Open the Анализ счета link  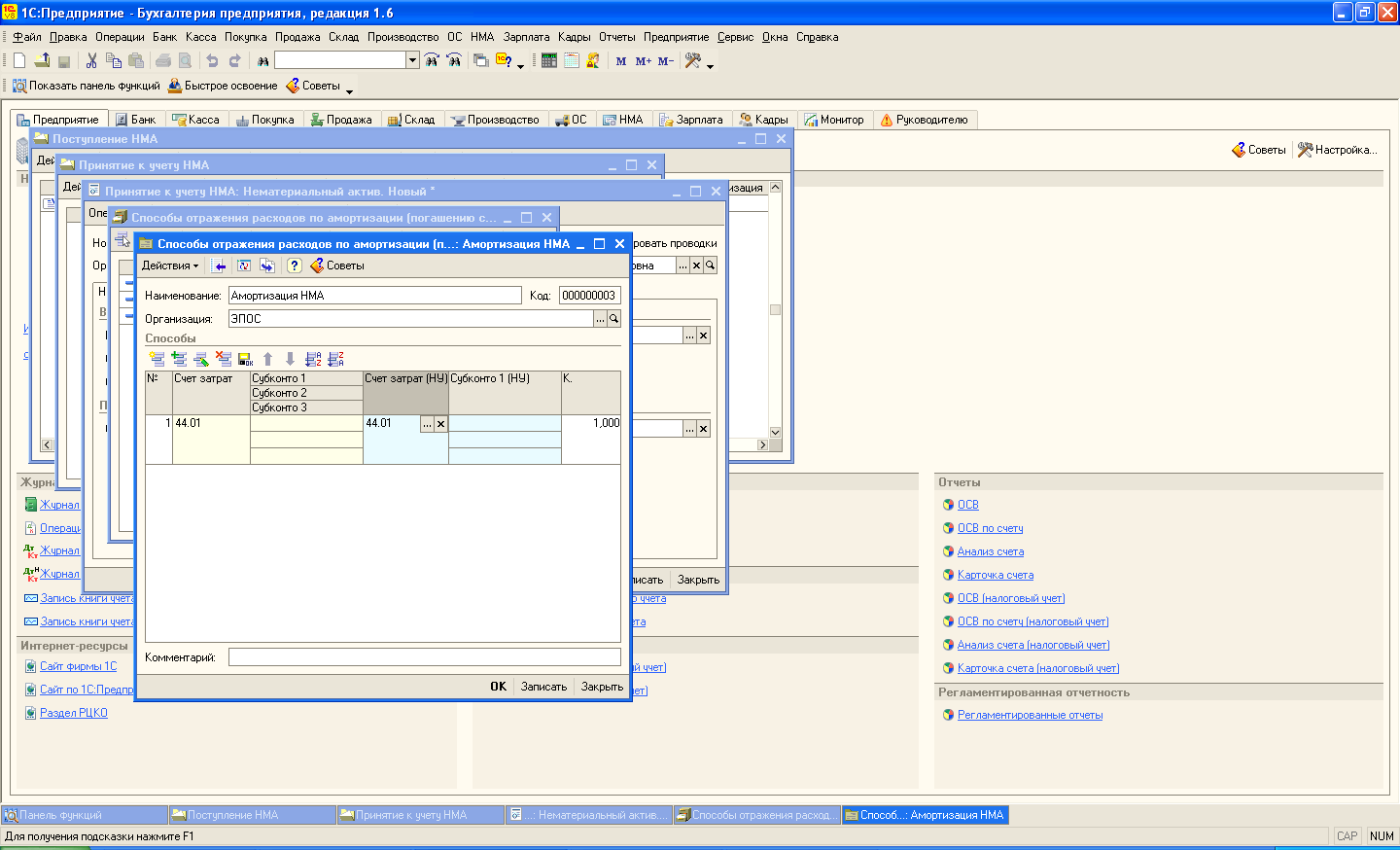click(x=990, y=551)
